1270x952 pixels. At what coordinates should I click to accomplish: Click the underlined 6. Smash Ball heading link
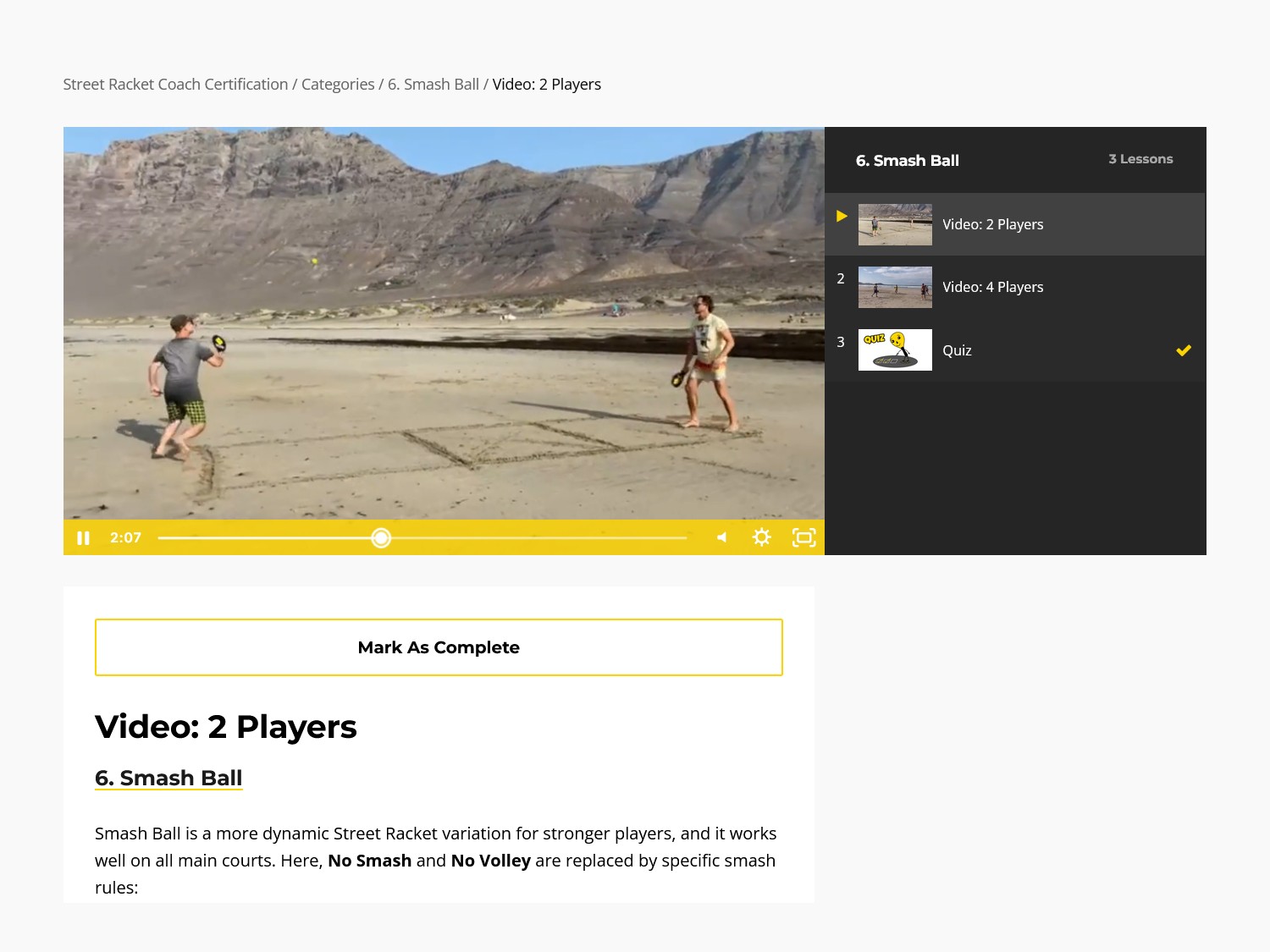(168, 778)
